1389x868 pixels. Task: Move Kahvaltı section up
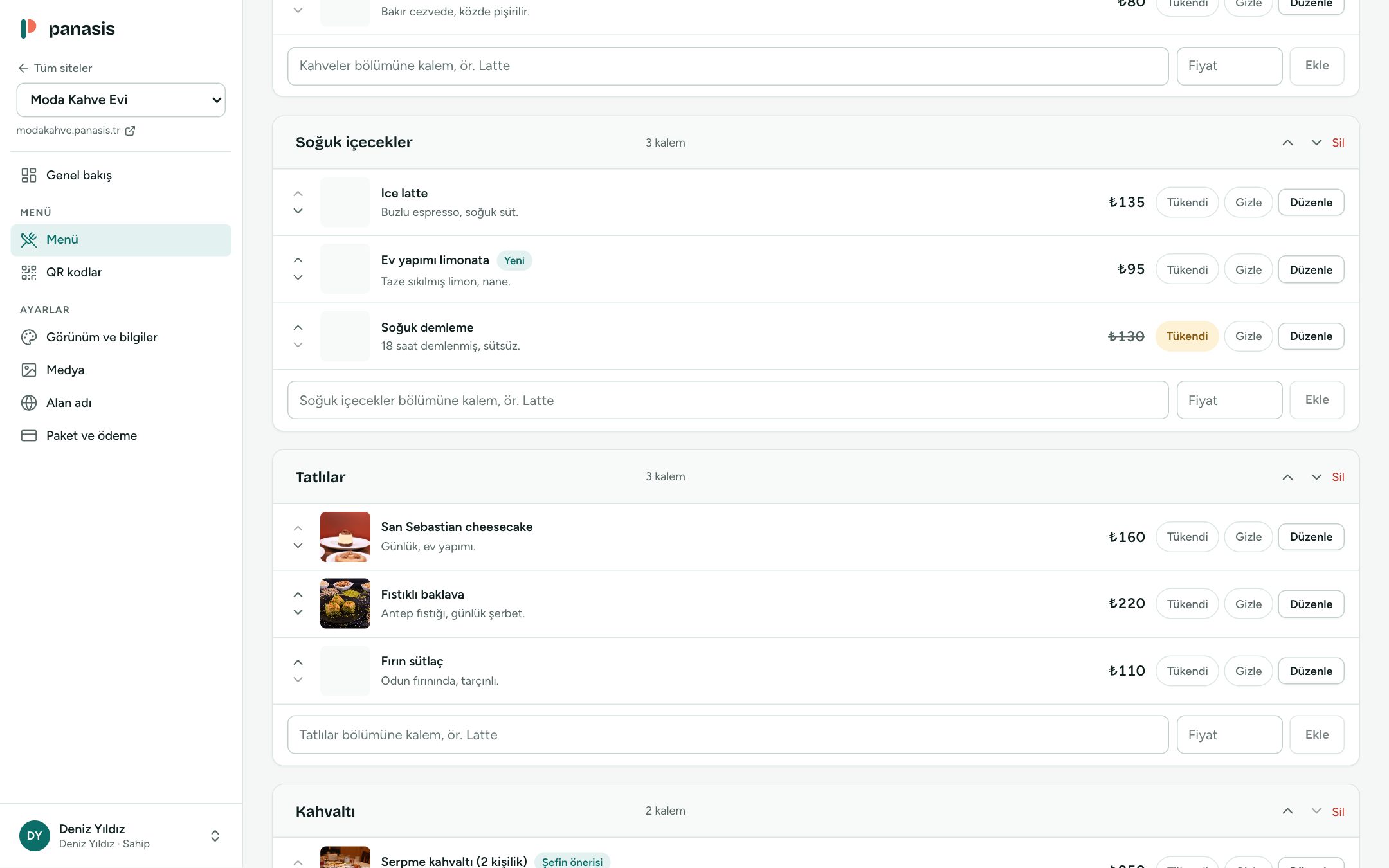coord(1287,811)
